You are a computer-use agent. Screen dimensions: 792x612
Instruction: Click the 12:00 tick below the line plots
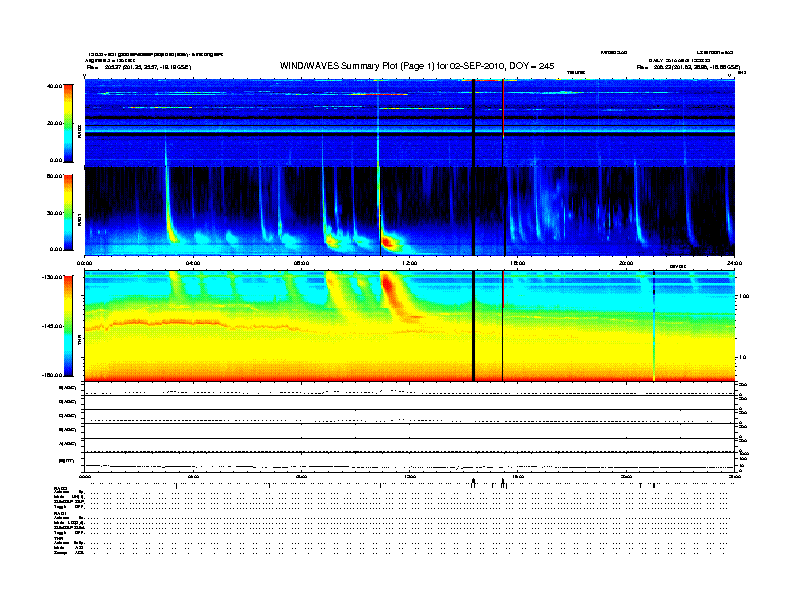click(x=410, y=476)
